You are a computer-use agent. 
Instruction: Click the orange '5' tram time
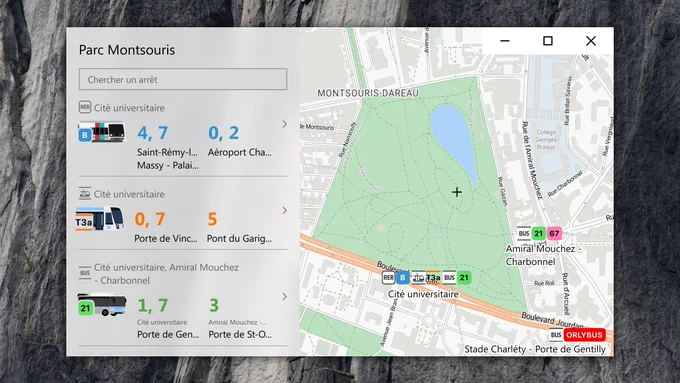(212, 219)
